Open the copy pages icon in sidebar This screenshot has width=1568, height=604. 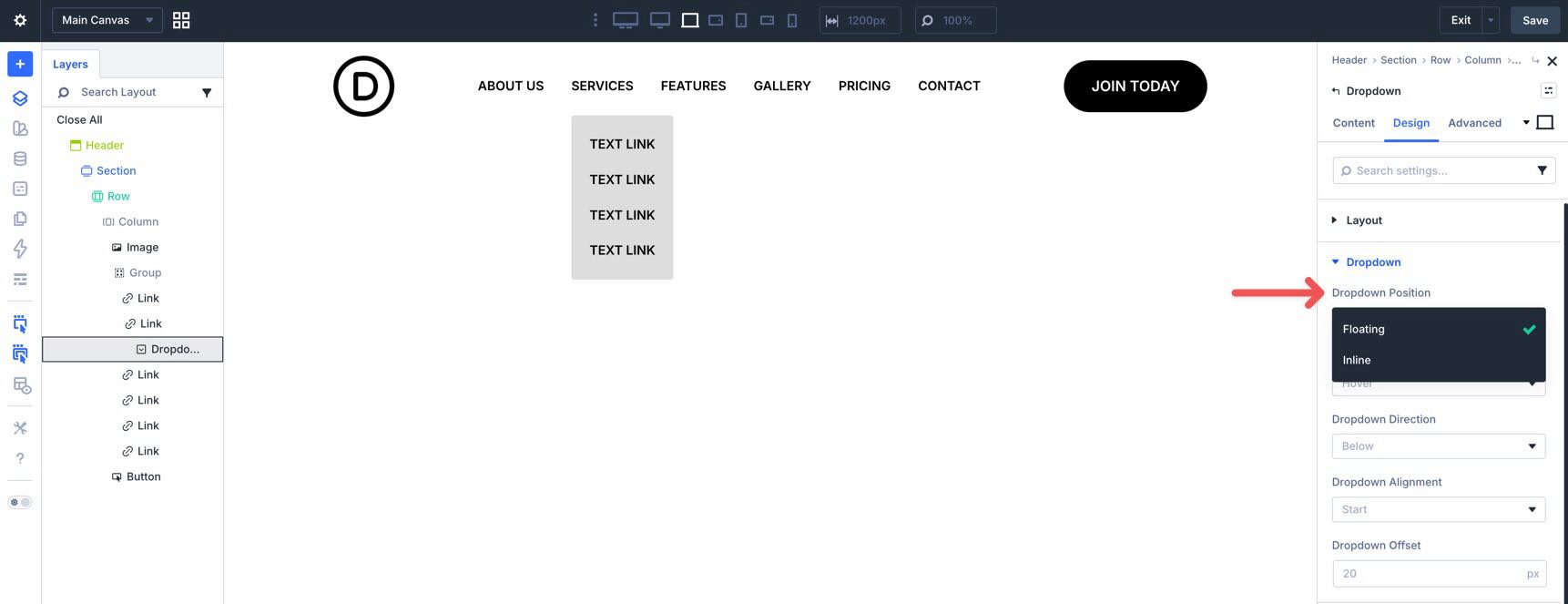pos(20,219)
